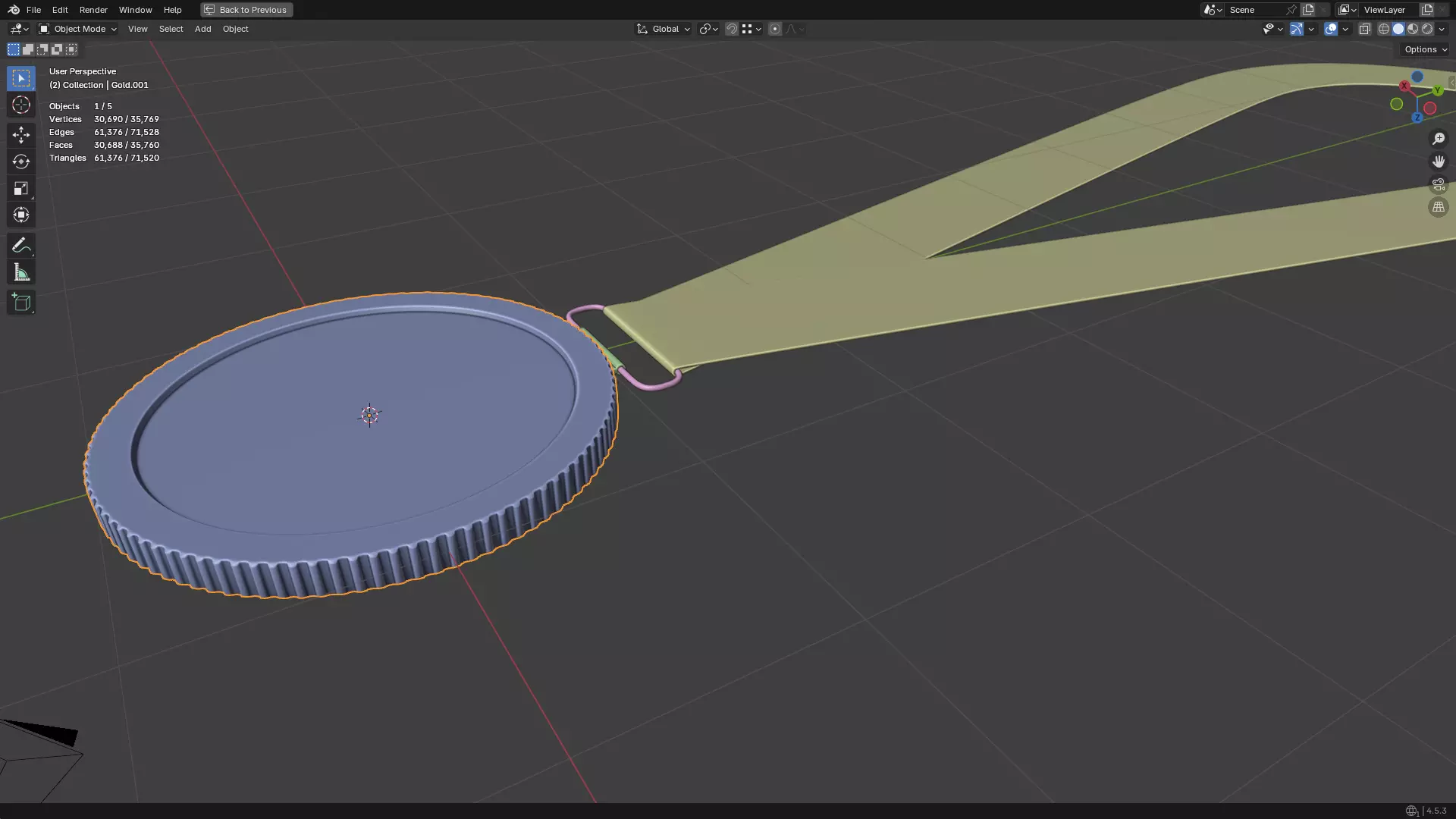Image resolution: width=1456 pixels, height=819 pixels.
Task: Open the scene browse dropdown
Action: tap(1213, 10)
